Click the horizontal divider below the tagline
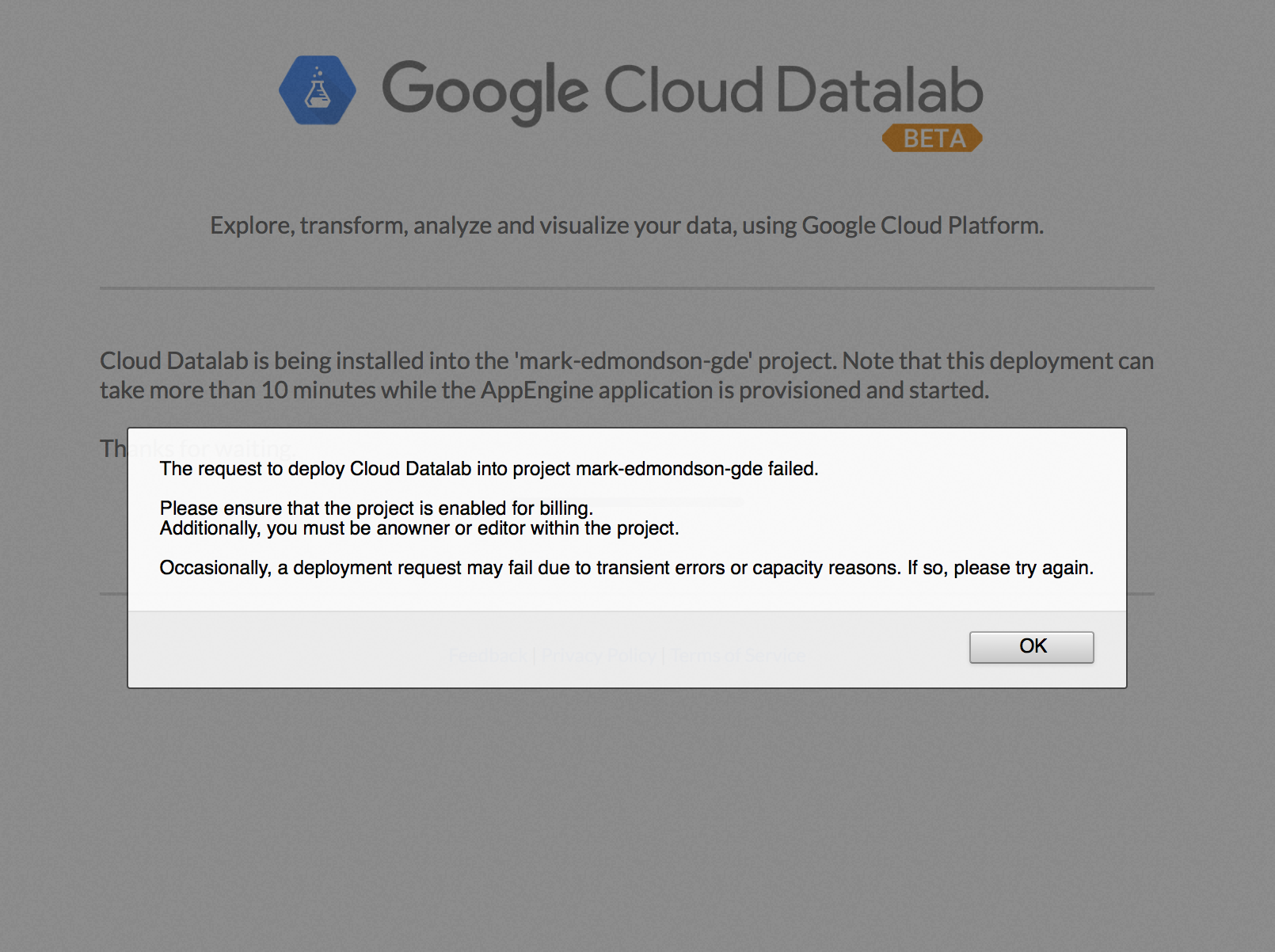Screen dimensions: 1275x952 (626, 288)
